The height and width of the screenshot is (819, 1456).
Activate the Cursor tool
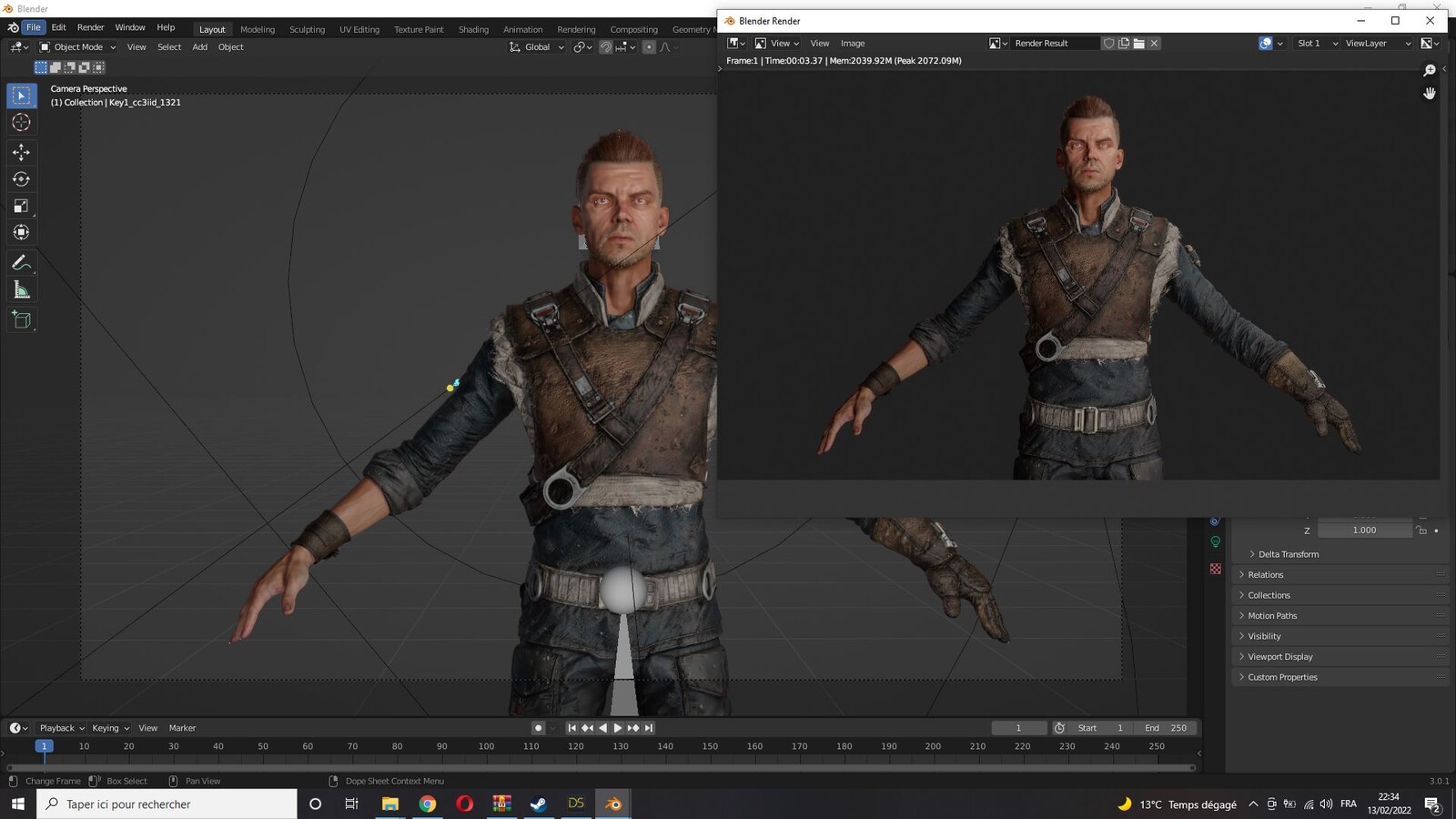point(21,122)
